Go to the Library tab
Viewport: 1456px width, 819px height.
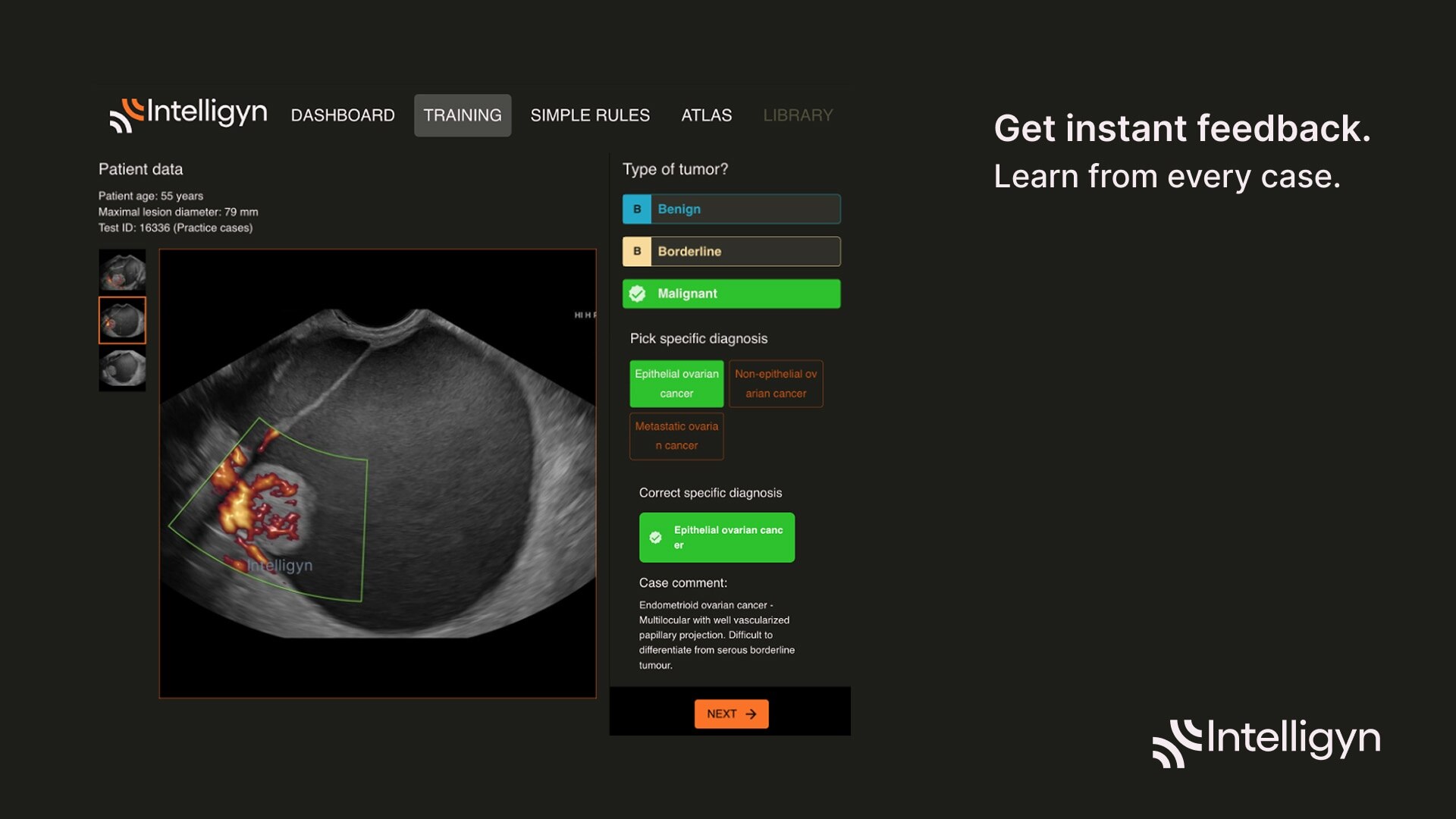tap(798, 115)
